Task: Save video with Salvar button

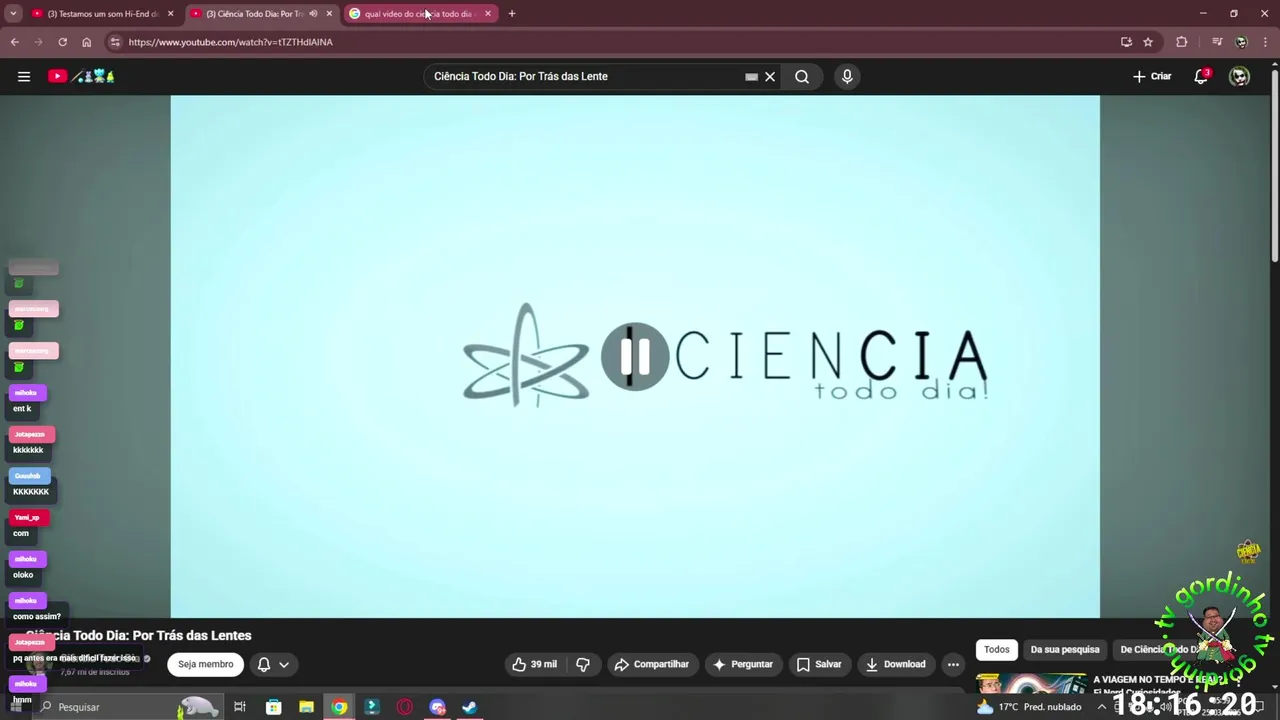Action: pyautogui.click(x=819, y=664)
